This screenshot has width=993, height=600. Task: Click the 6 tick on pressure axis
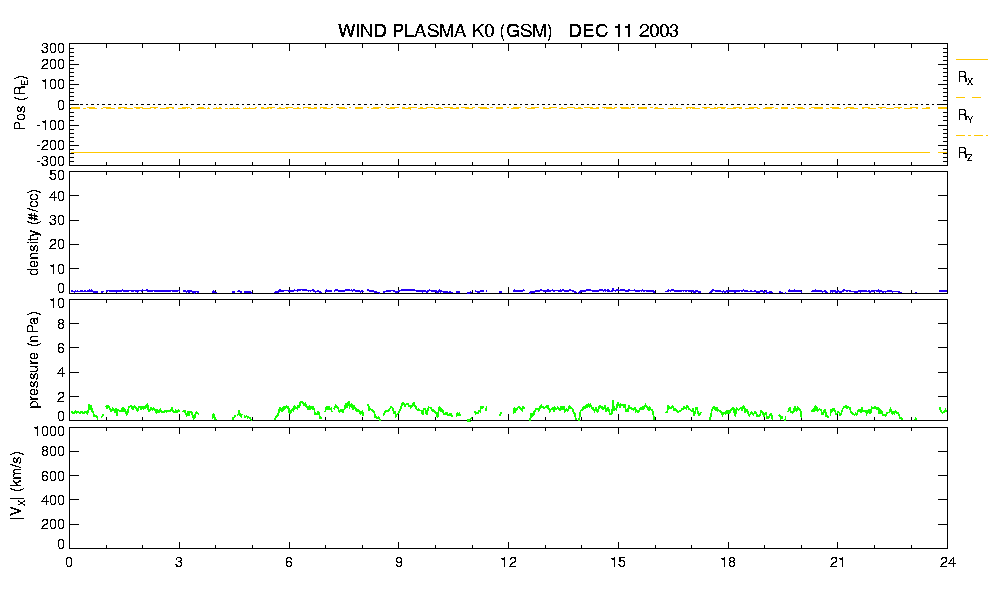tap(61, 348)
